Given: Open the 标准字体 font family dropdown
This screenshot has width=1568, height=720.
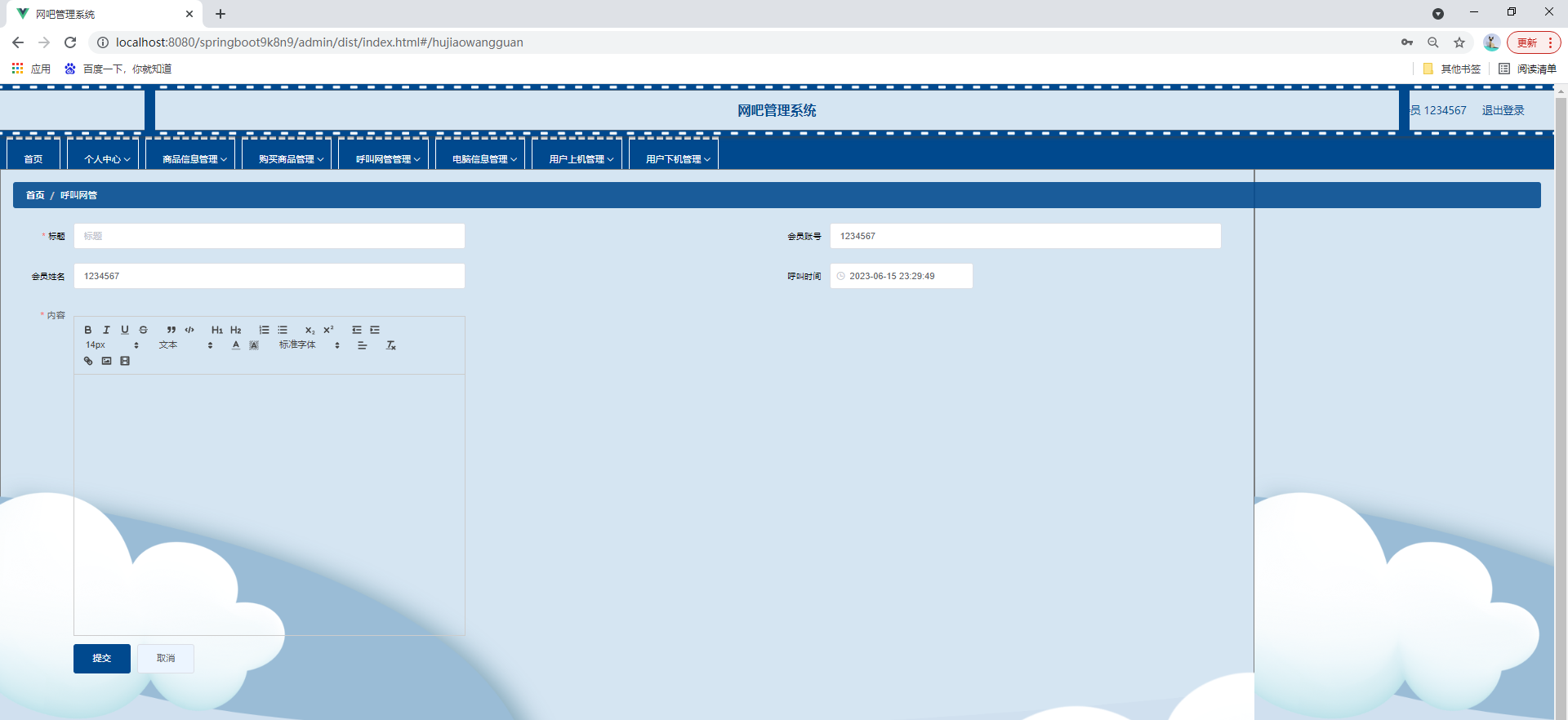Looking at the screenshot, I should (x=310, y=345).
